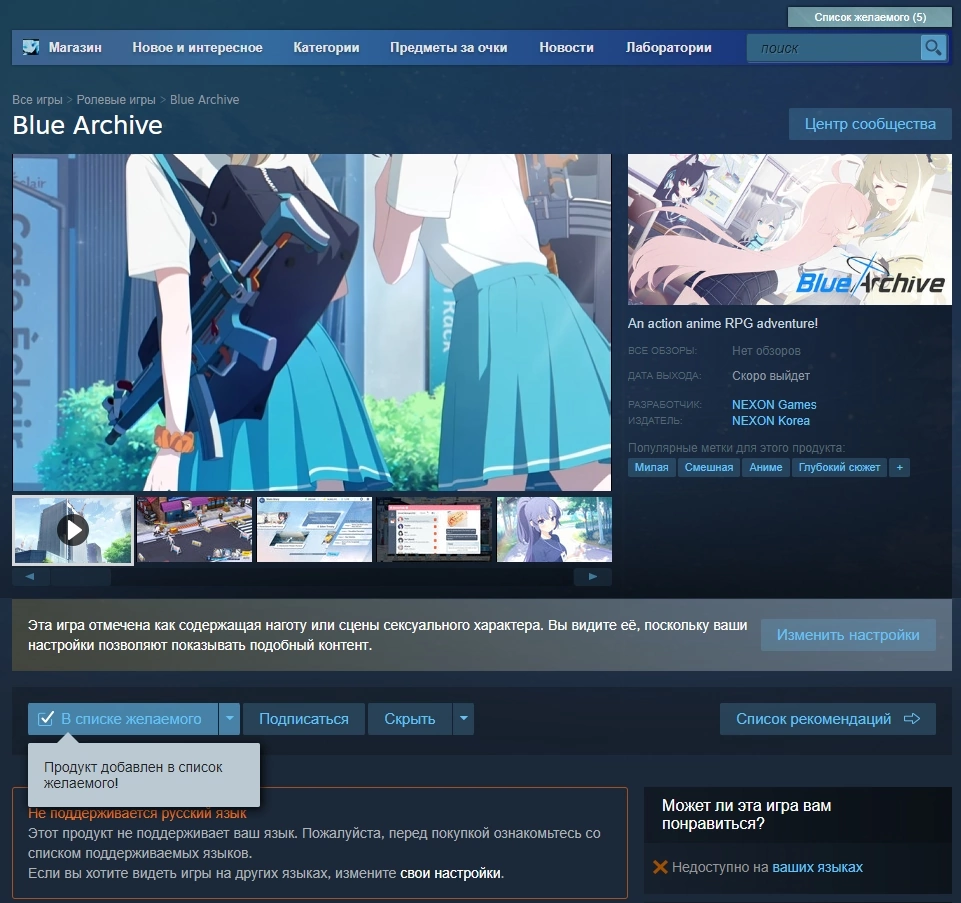Open Центр сообщества
The width and height of the screenshot is (961, 903).
click(870, 124)
